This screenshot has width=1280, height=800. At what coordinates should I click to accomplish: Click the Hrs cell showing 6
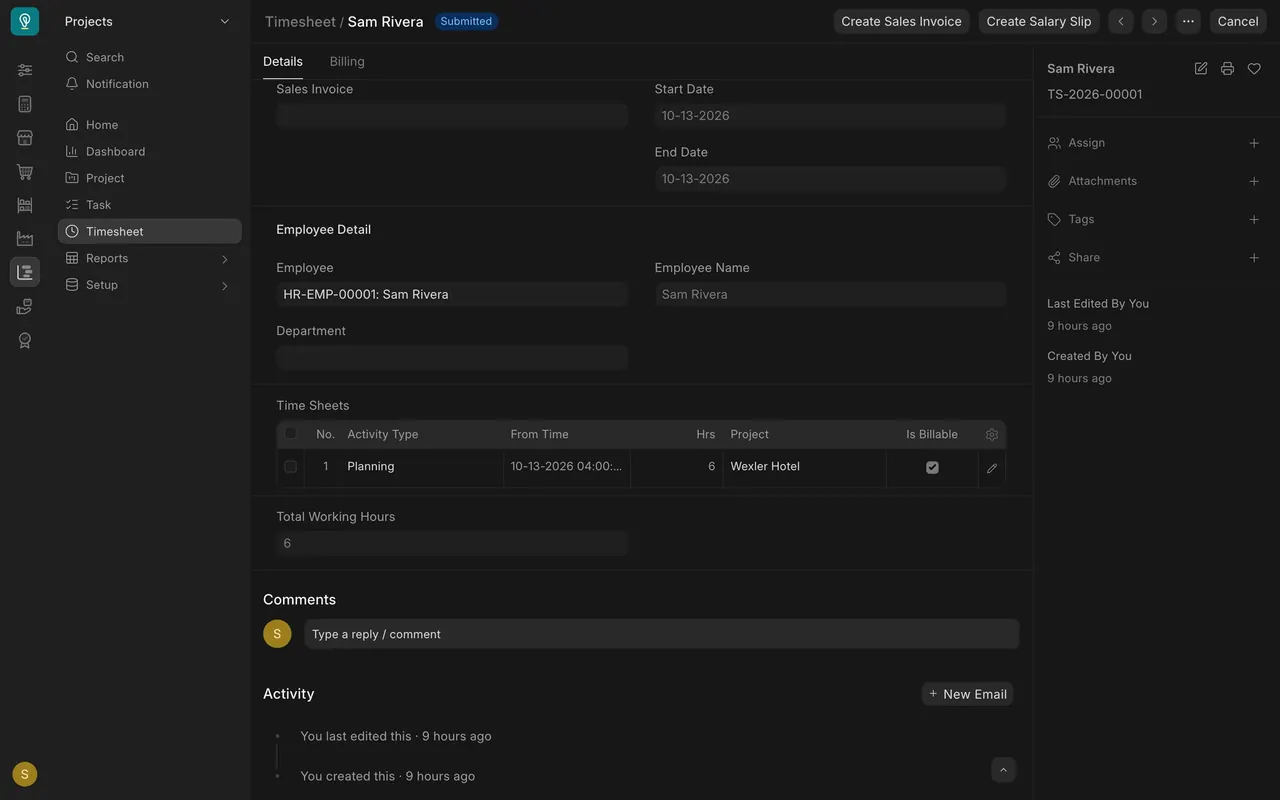[x=677, y=467]
